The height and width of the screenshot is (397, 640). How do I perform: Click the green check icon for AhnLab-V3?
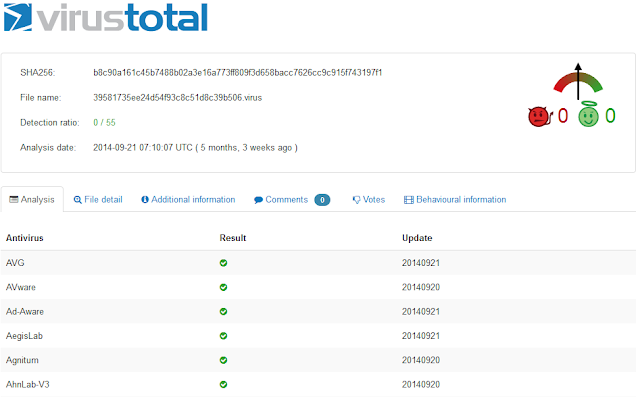click(x=223, y=384)
